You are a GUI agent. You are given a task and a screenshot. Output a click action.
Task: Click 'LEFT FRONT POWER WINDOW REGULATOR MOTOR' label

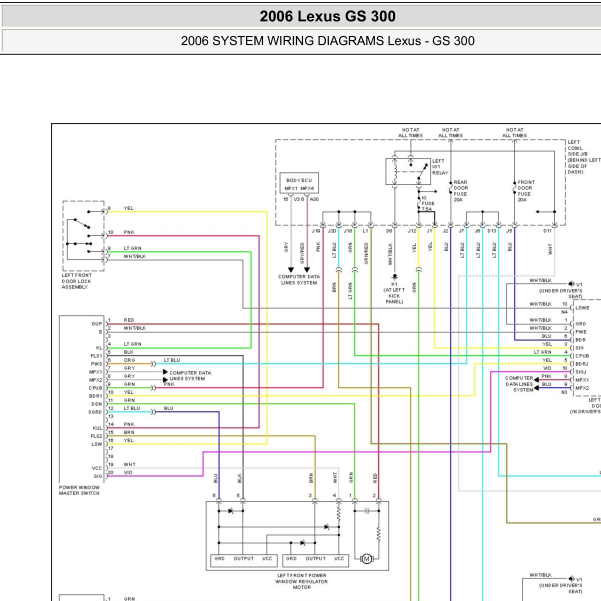point(301,581)
